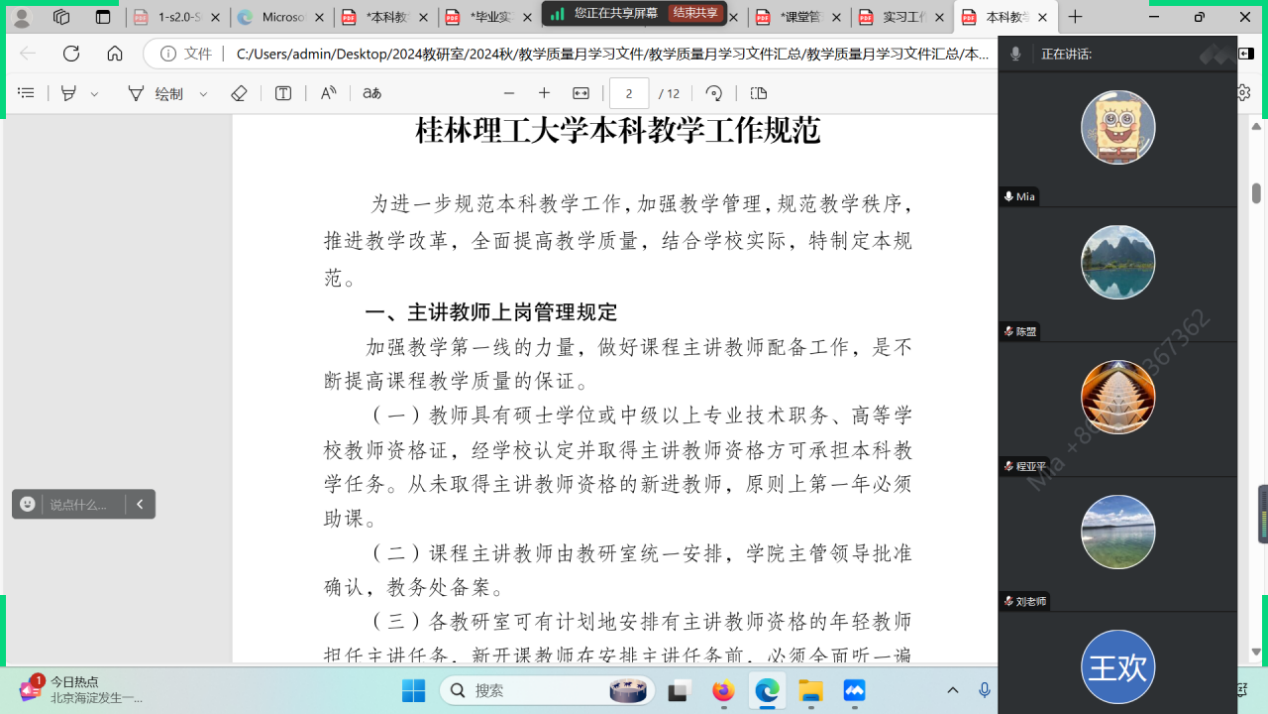Toggle fit-to-width page view
The width and height of the screenshot is (1268, 714).
tap(581, 93)
